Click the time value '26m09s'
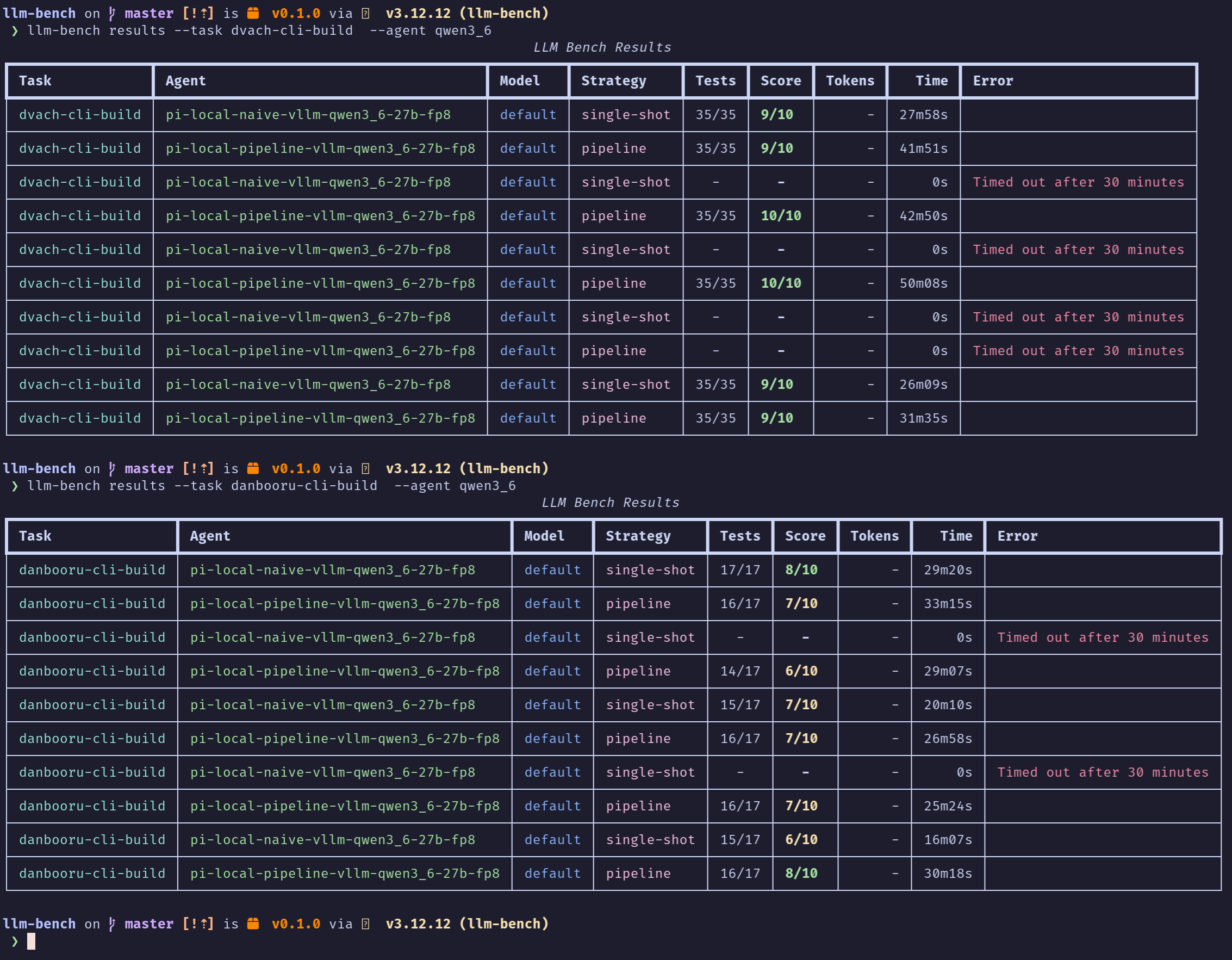This screenshot has width=1232, height=960. coord(923,385)
